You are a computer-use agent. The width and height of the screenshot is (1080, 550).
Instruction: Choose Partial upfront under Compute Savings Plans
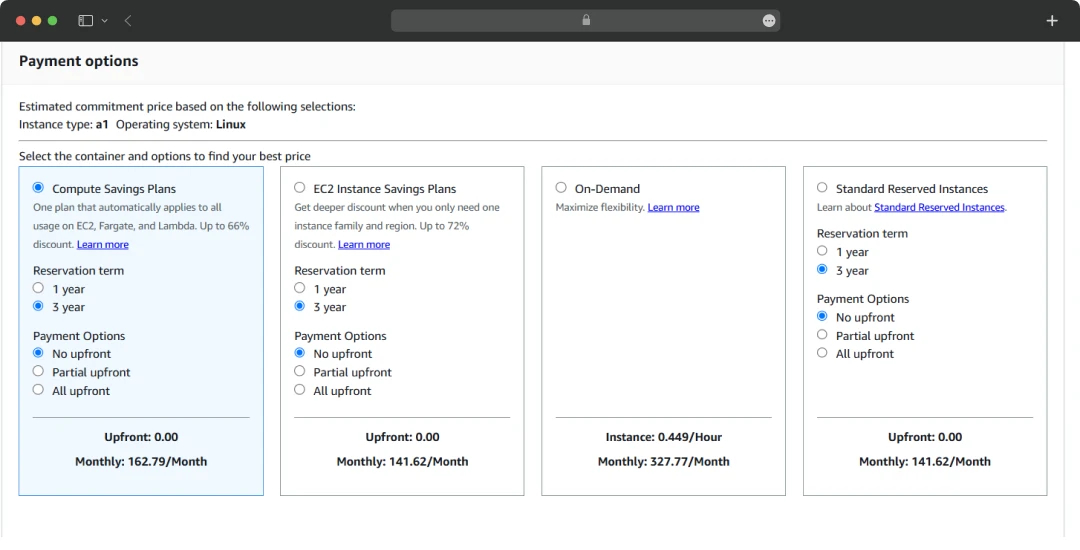click(x=39, y=371)
